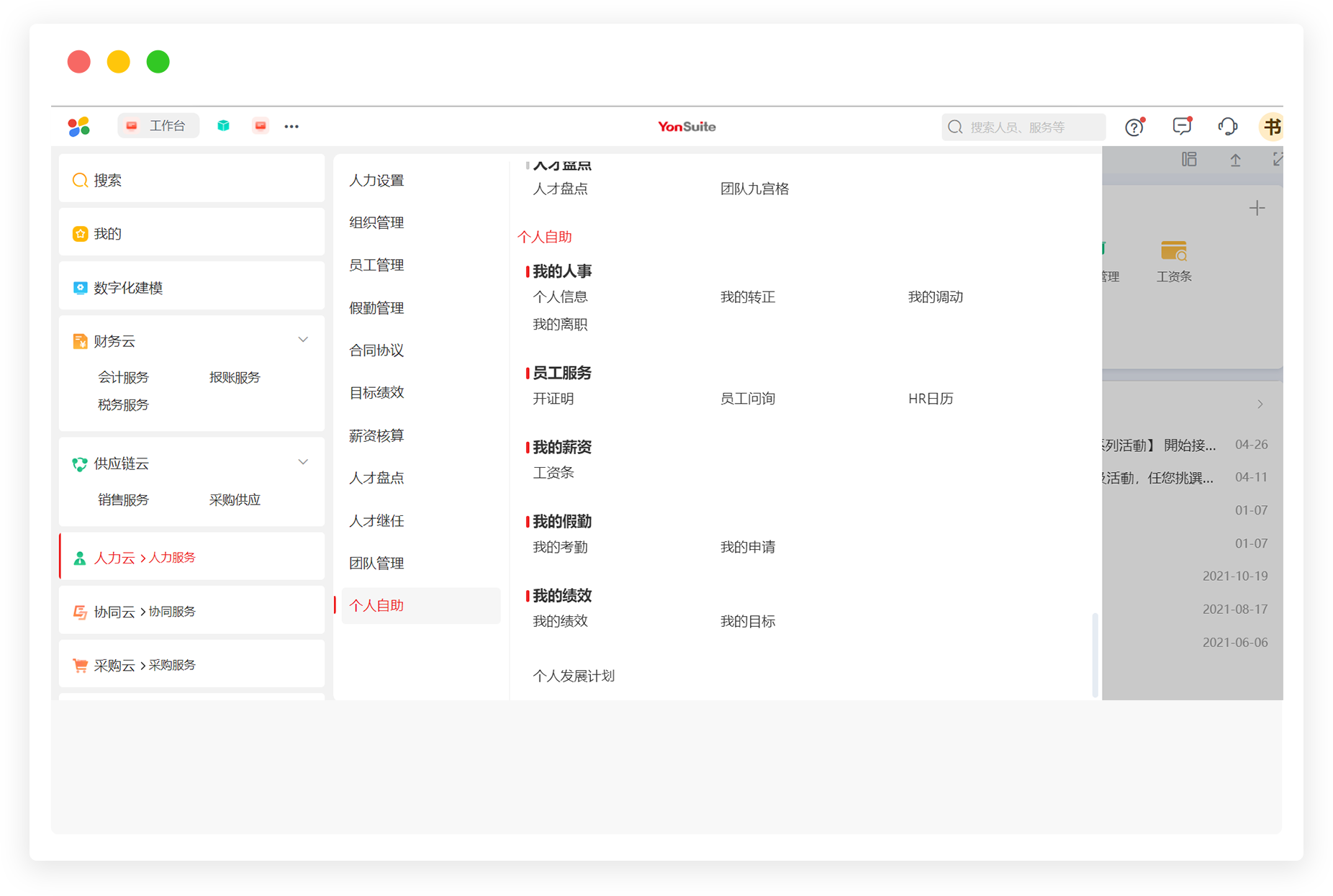
Task: Open 我的目标 link
Action: pos(748,622)
